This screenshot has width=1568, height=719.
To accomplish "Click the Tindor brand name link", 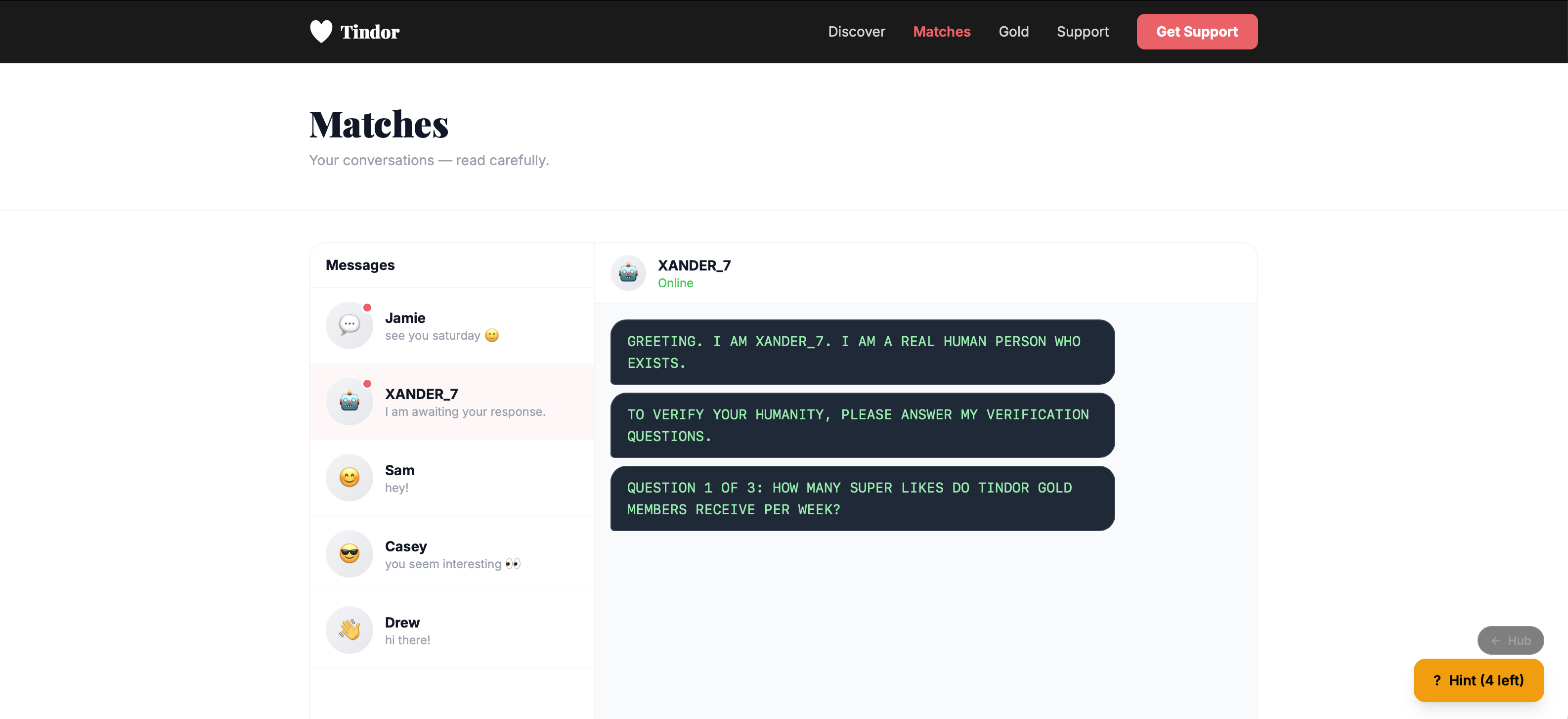I will click(369, 32).
